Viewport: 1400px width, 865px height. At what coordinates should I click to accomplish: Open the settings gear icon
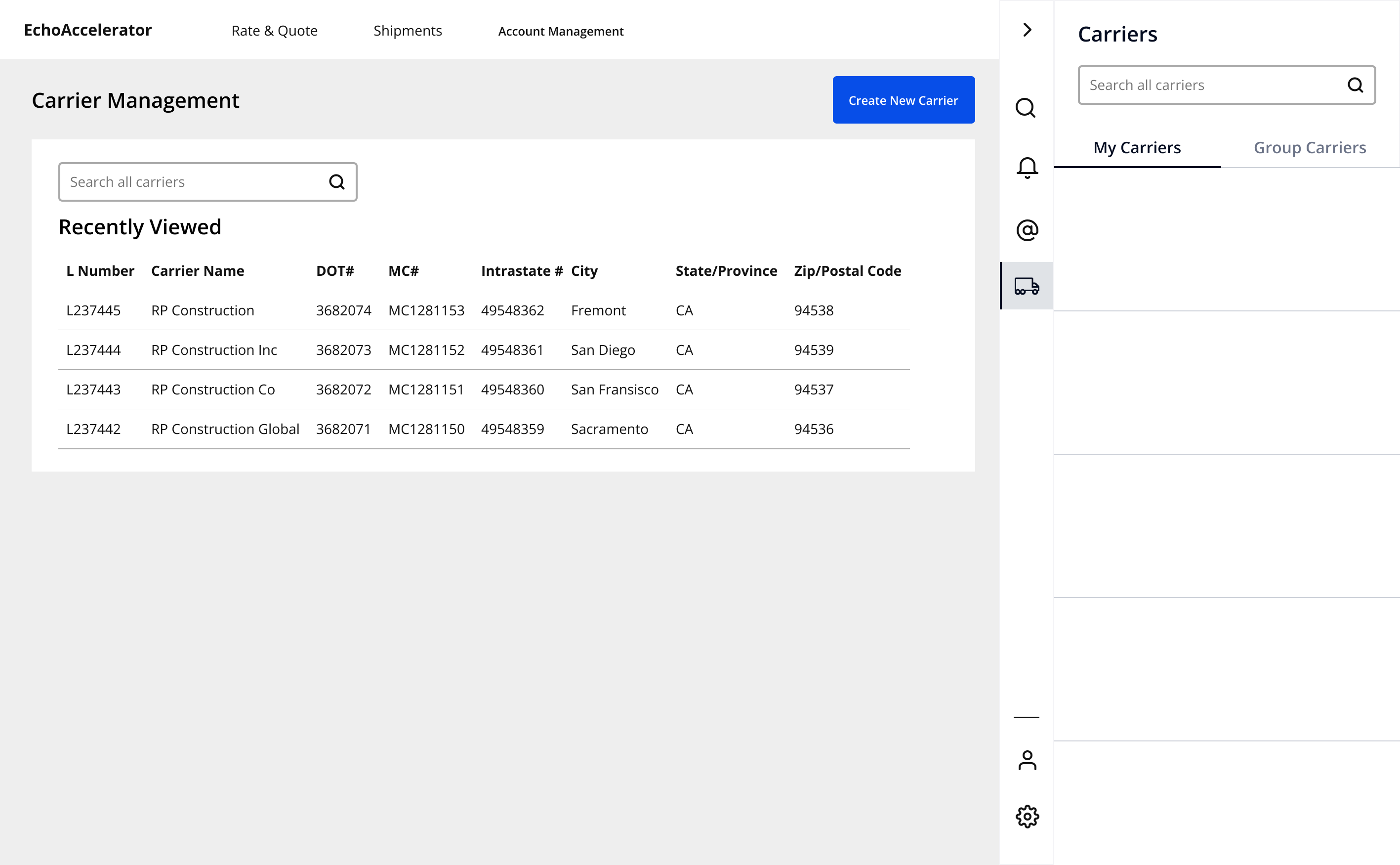pyautogui.click(x=1027, y=817)
